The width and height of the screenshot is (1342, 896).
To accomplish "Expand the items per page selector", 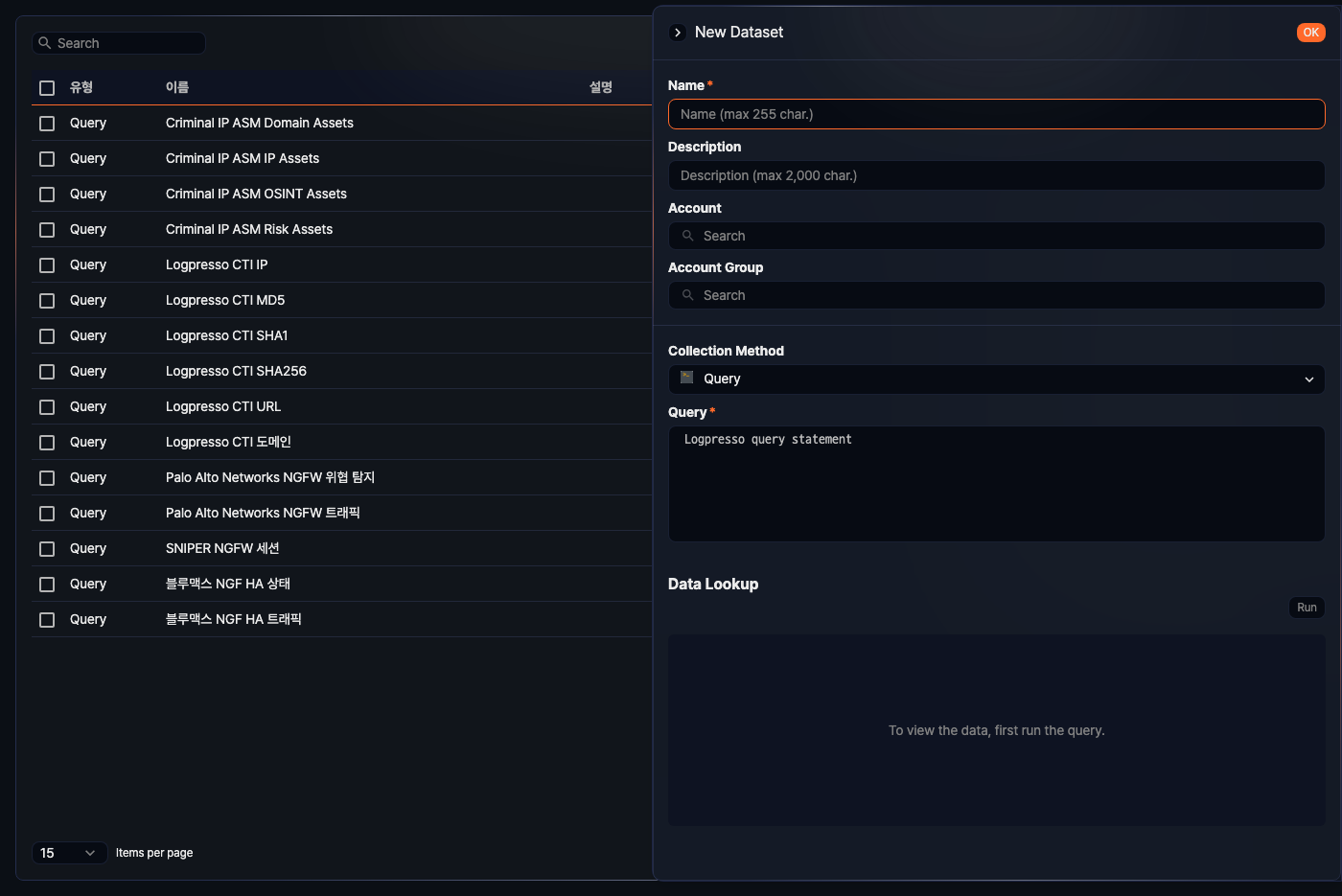I will [69, 853].
